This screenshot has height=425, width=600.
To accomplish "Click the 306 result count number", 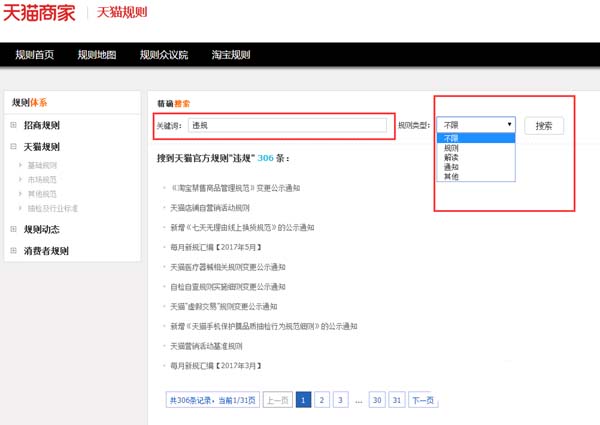I will pos(266,158).
